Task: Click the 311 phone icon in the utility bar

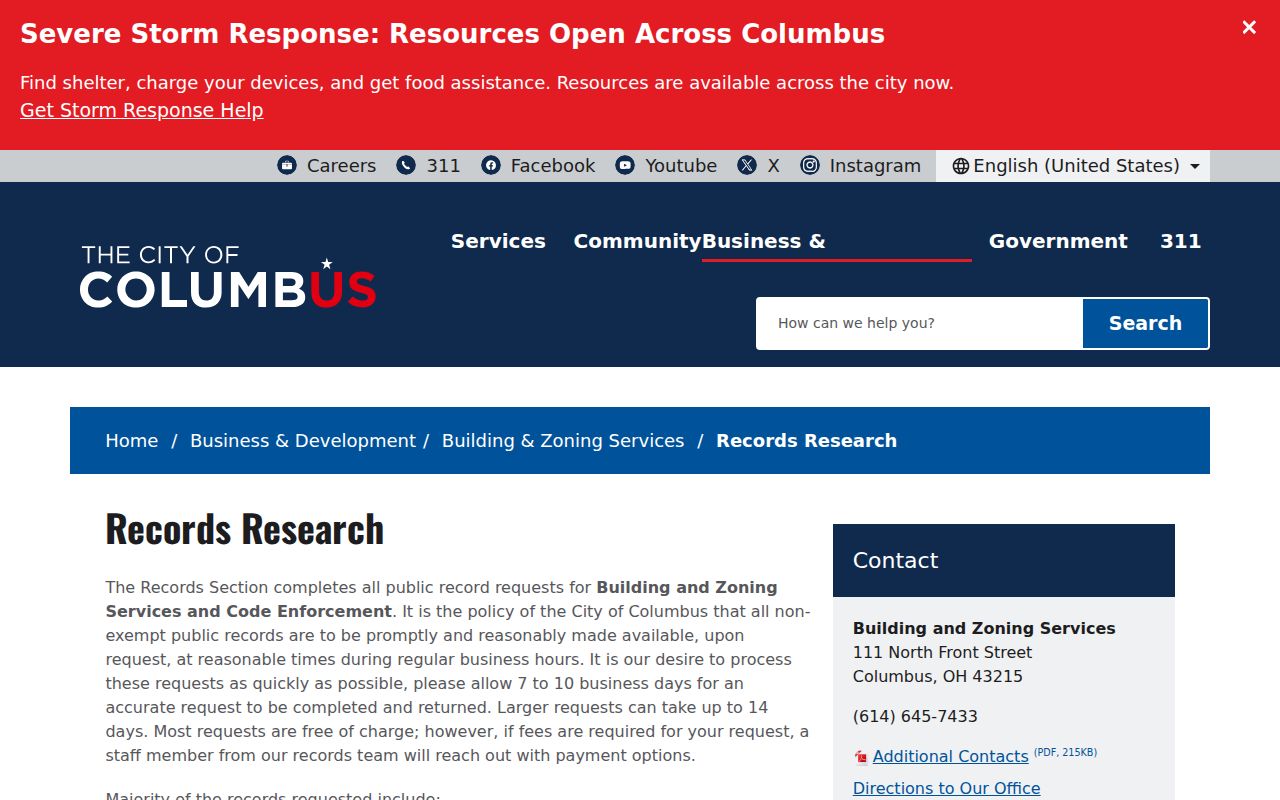Action: click(x=406, y=166)
